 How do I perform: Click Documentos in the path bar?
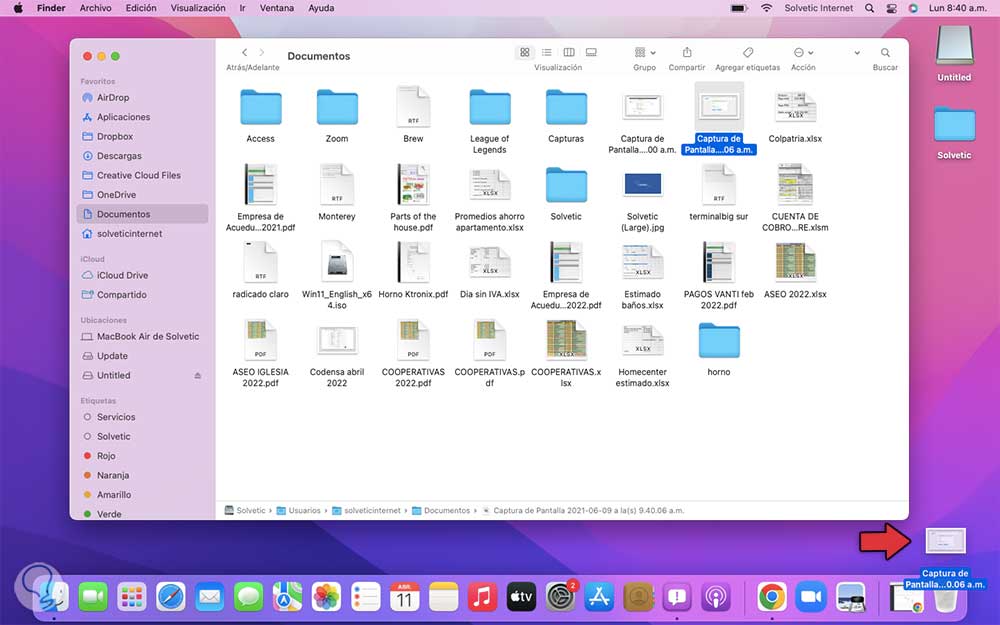441,511
